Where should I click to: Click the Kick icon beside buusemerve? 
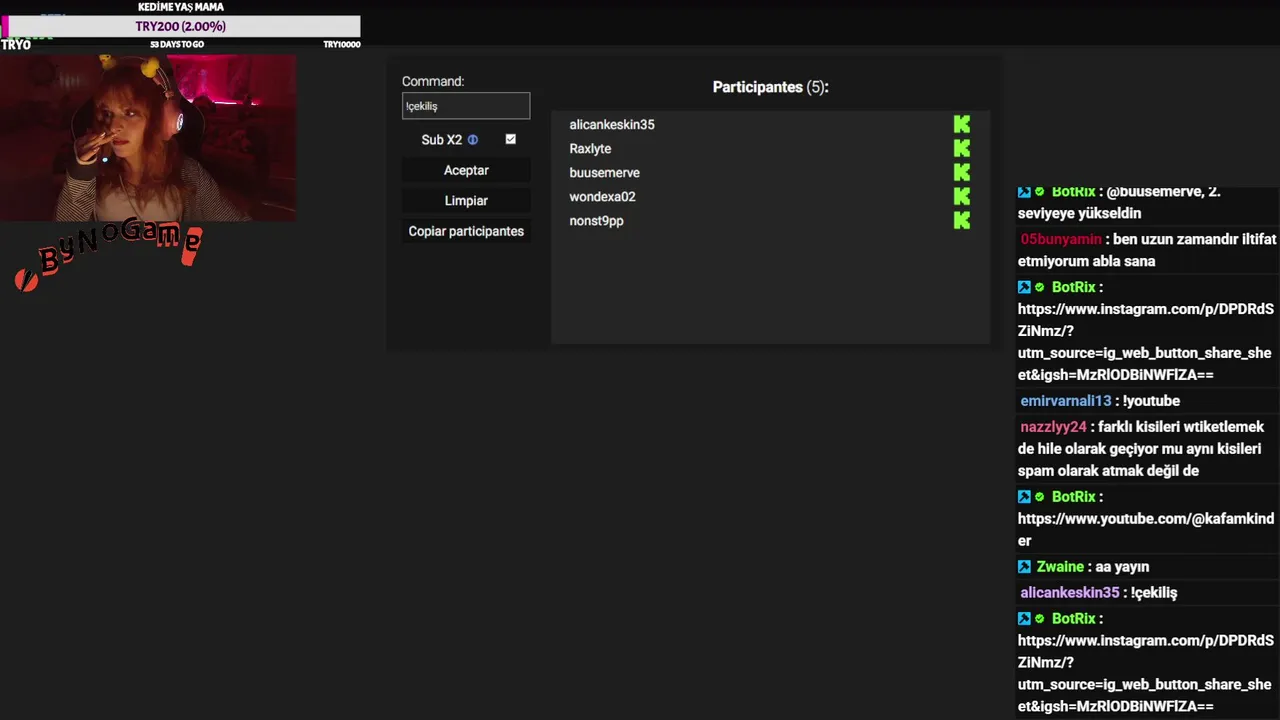pos(962,172)
